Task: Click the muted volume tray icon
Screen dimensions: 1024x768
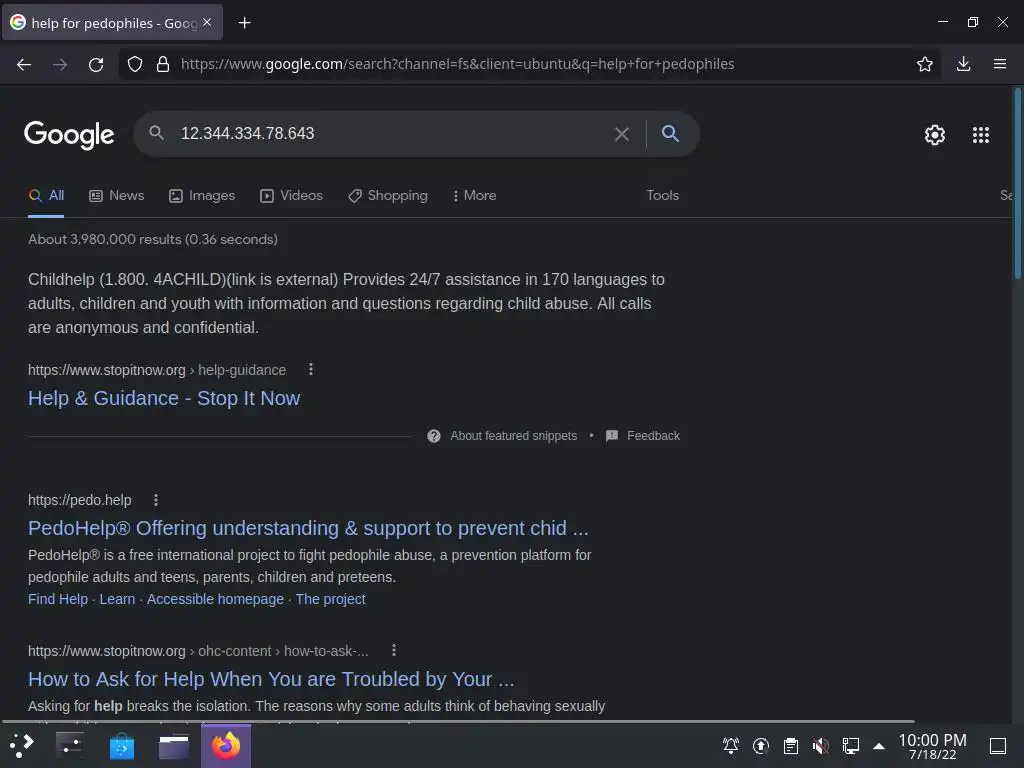Action: [x=820, y=745]
